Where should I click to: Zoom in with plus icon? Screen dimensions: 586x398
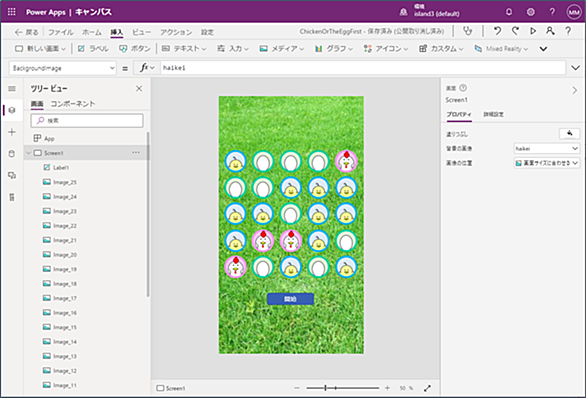[388, 388]
